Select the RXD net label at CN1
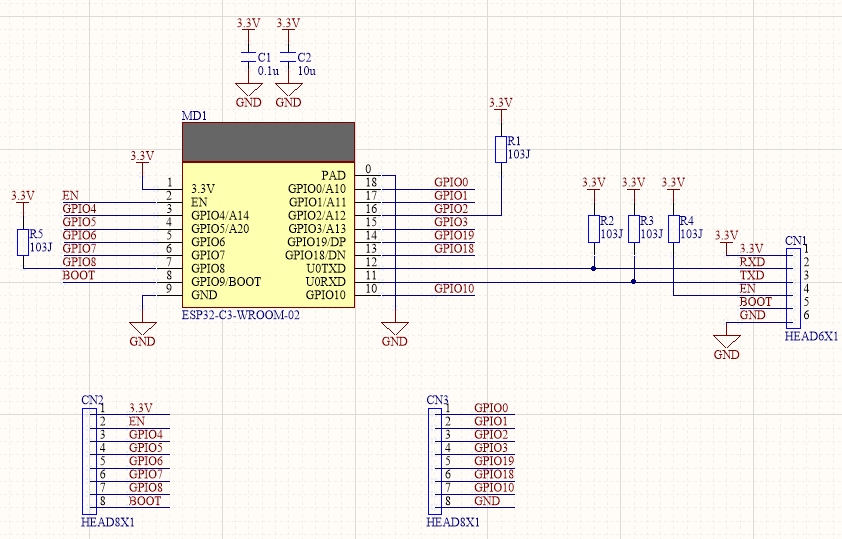The height and width of the screenshot is (539, 842). click(x=752, y=262)
